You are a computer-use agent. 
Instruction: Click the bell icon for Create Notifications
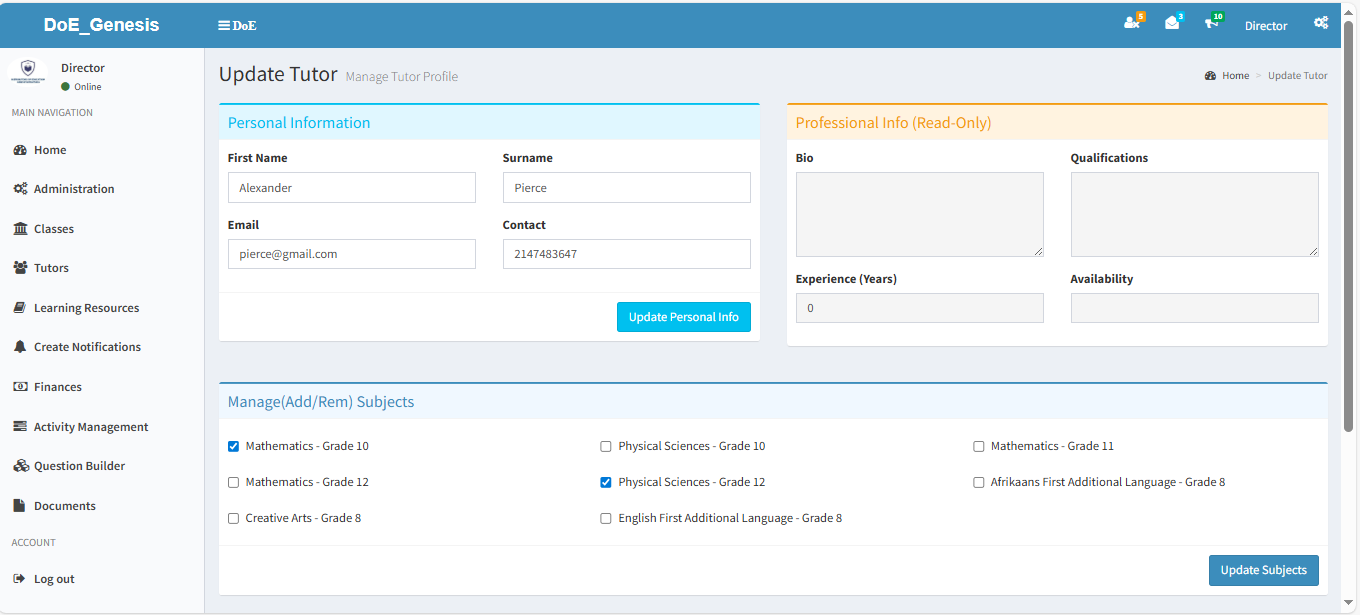tap(20, 347)
